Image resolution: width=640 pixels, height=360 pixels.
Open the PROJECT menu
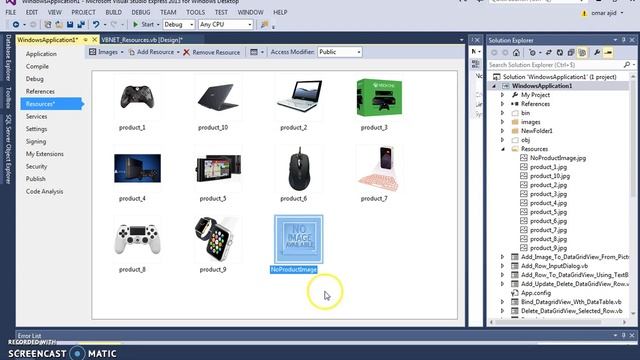pos(83,13)
